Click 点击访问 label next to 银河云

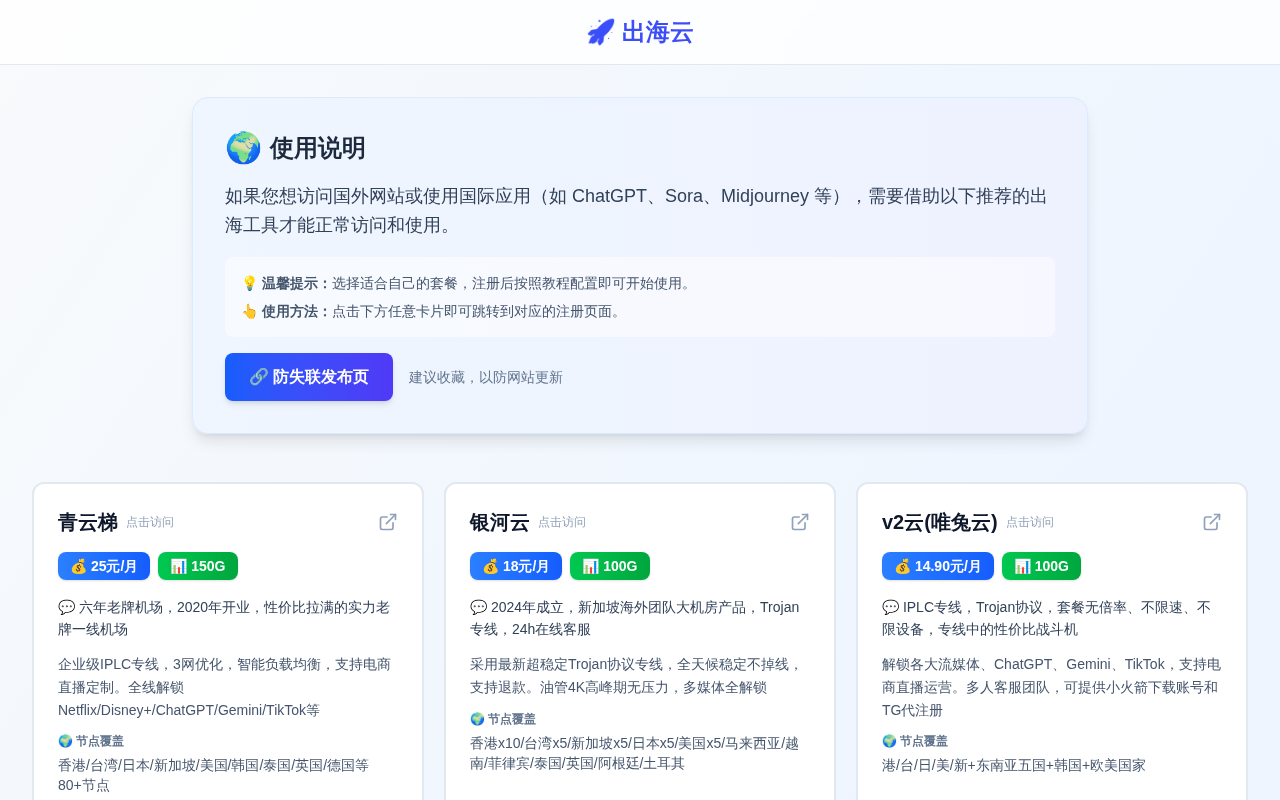click(x=562, y=522)
